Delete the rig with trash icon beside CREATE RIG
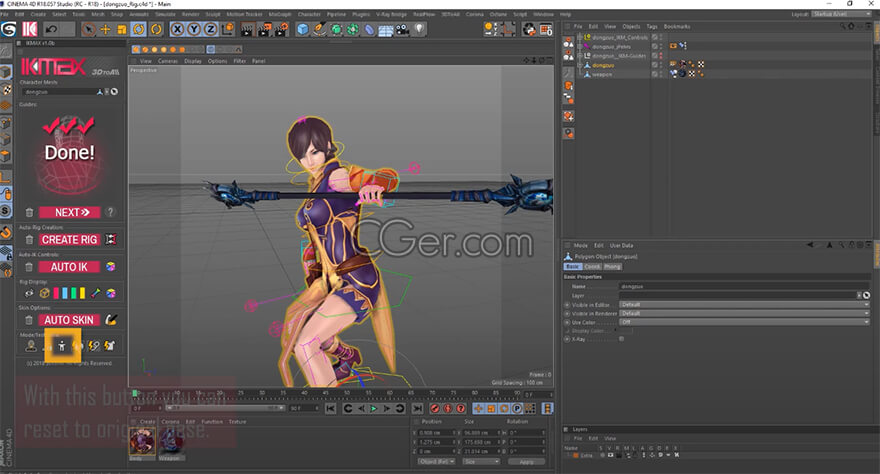The height and width of the screenshot is (474, 880). [x=29, y=240]
